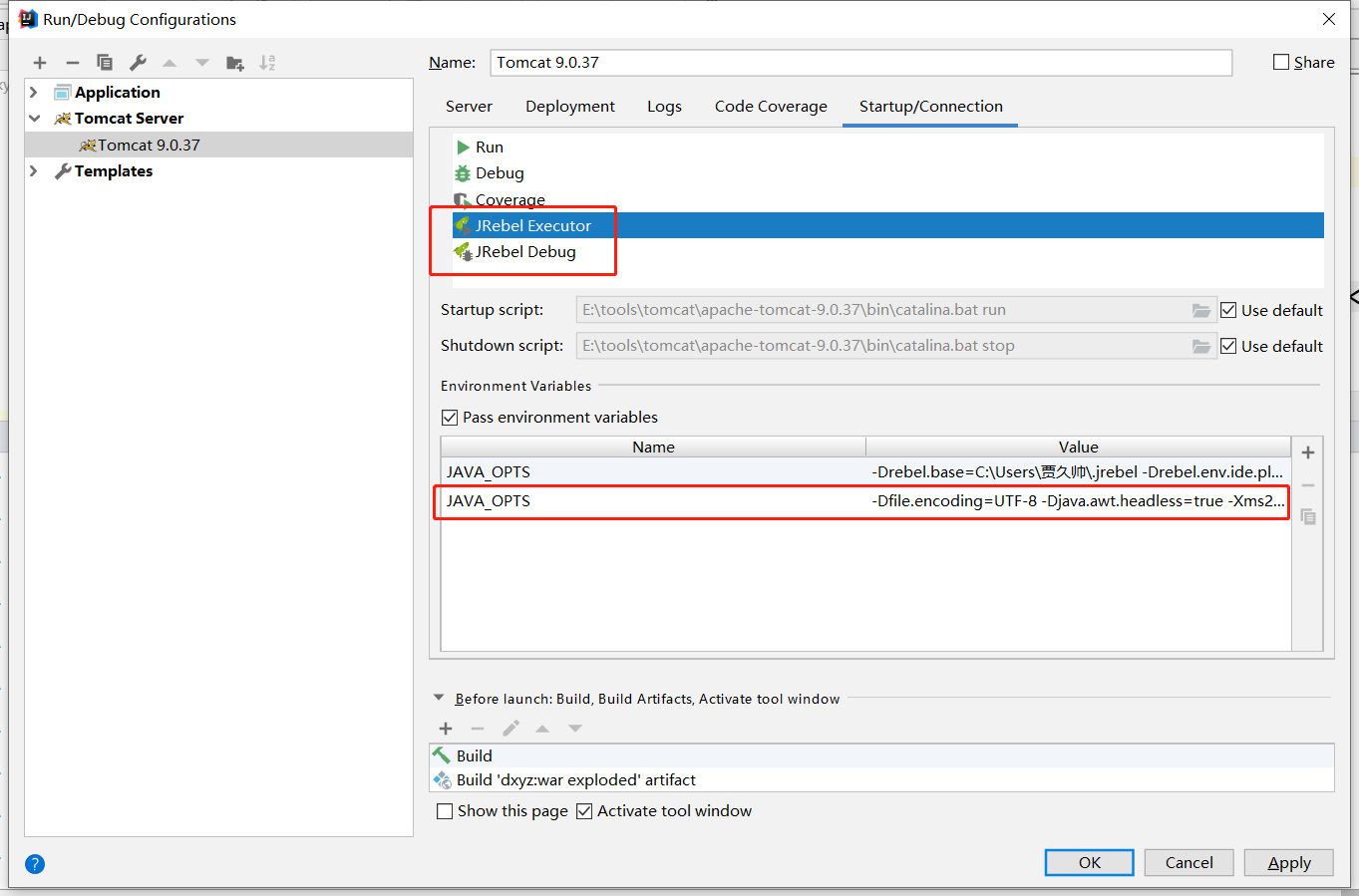This screenshot has width=1359, height=896.
Task: Select the Application tree item label
Action: pos(117,92)
